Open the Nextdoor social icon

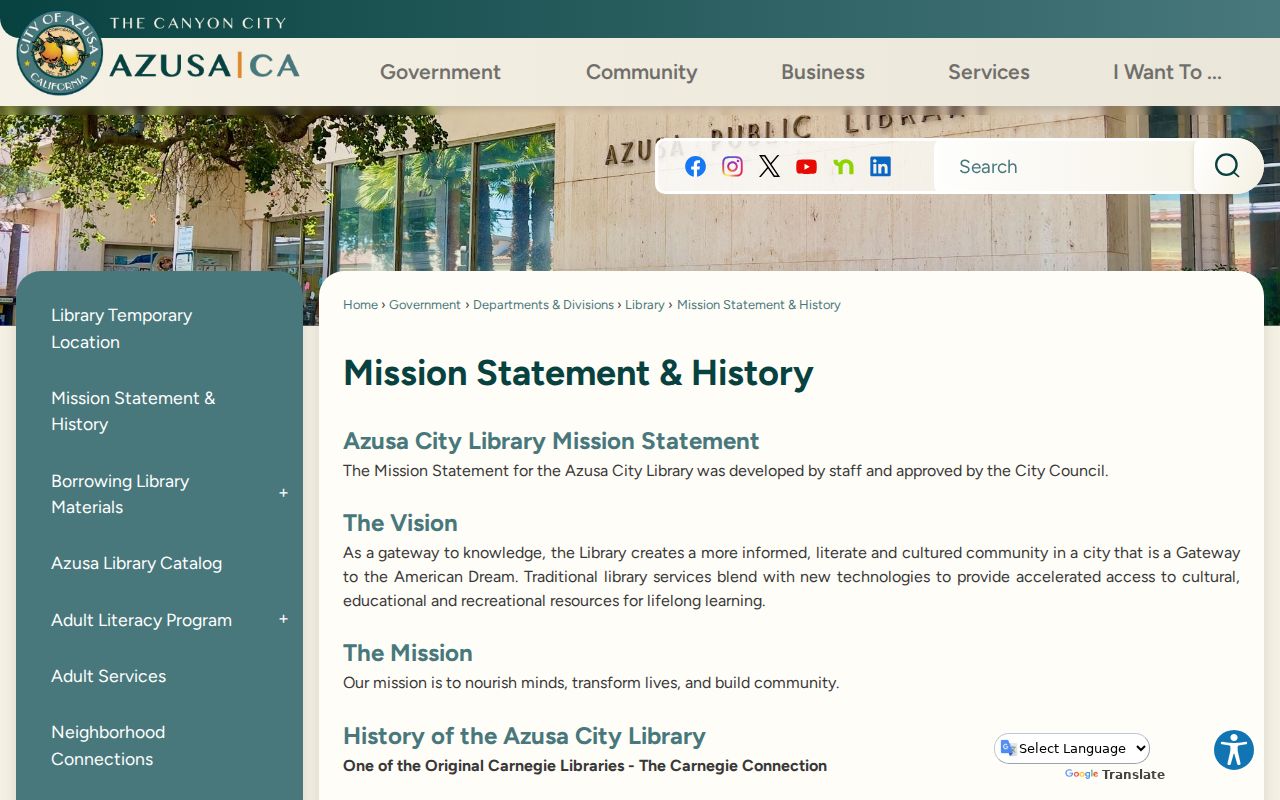(843, 167)
